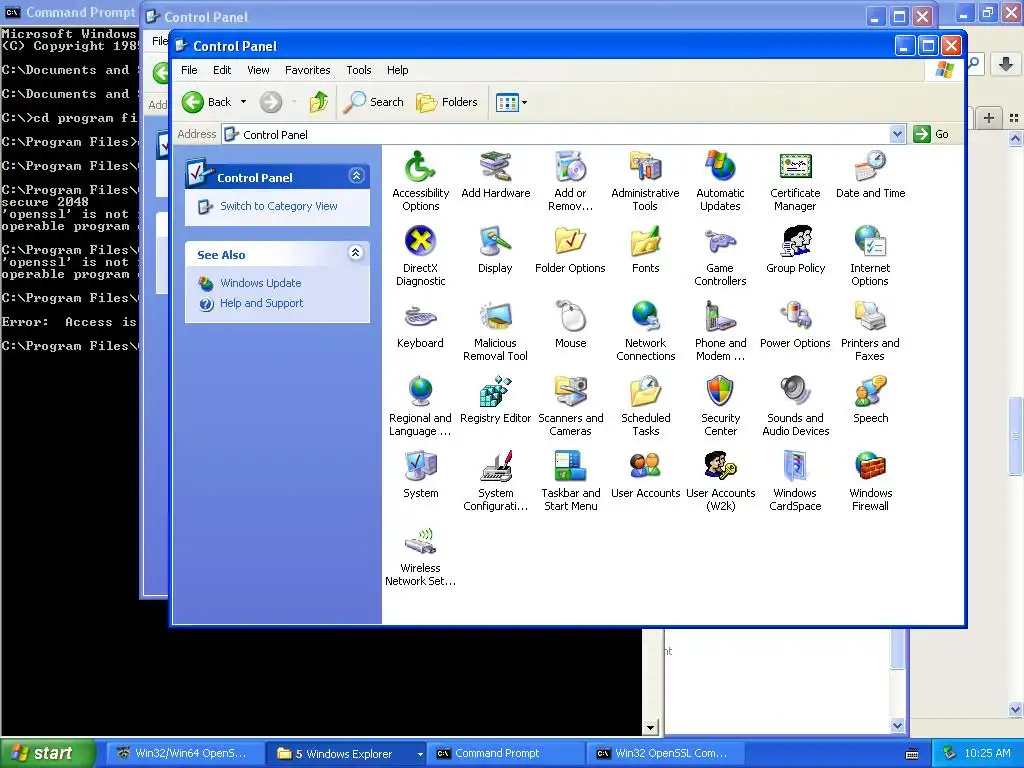Open Administrative Tools icon
Image resolution: width=1024 pixels, height=768 pixels.
(645, 182)
